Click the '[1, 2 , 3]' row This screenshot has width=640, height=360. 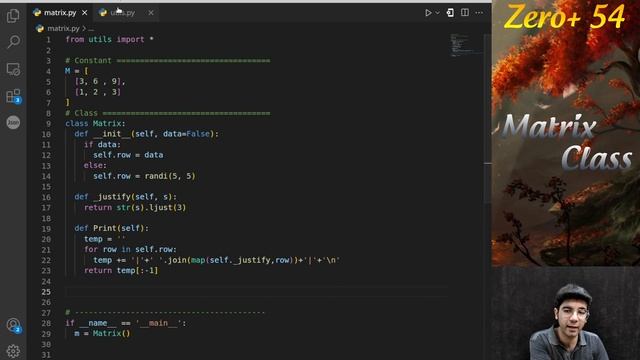coord(98,92)
